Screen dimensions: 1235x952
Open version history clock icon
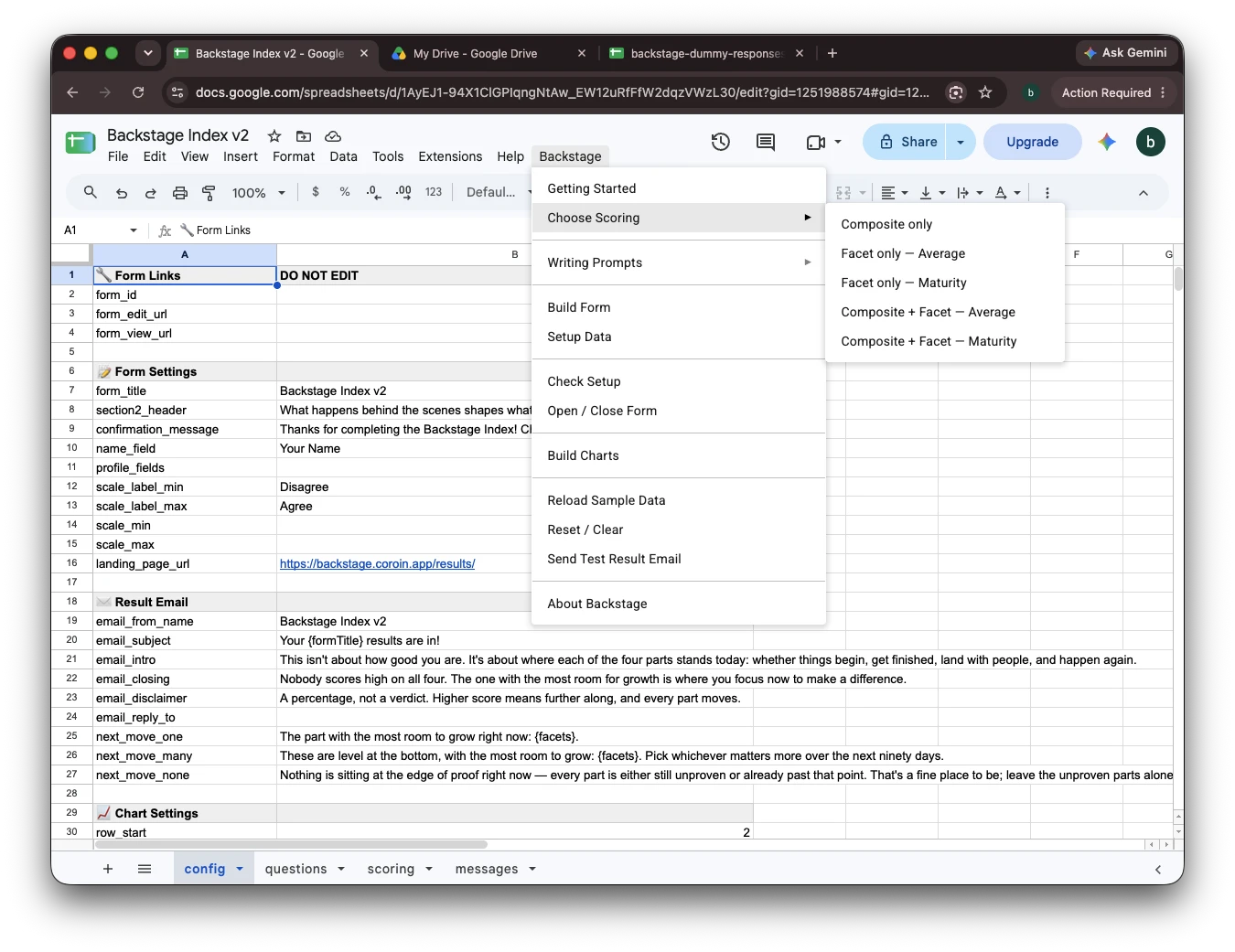click(x=721, y=142)
